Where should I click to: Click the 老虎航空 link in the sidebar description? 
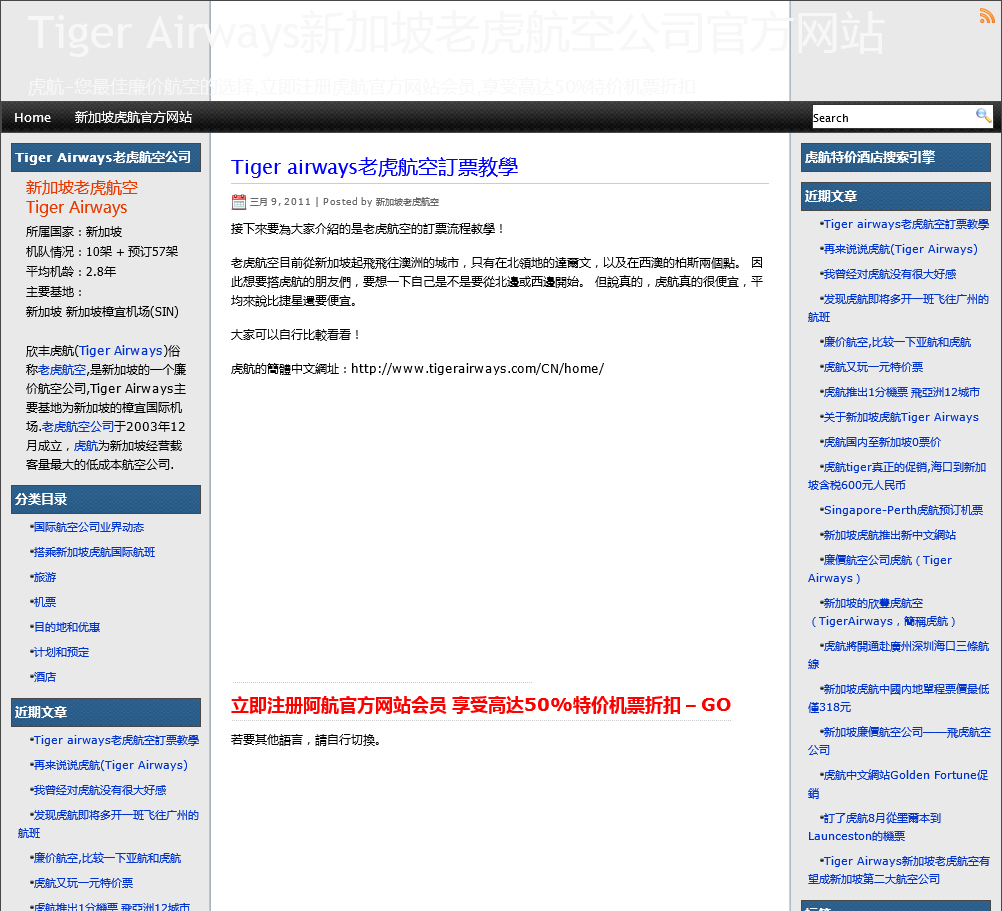tap(62, 370)
